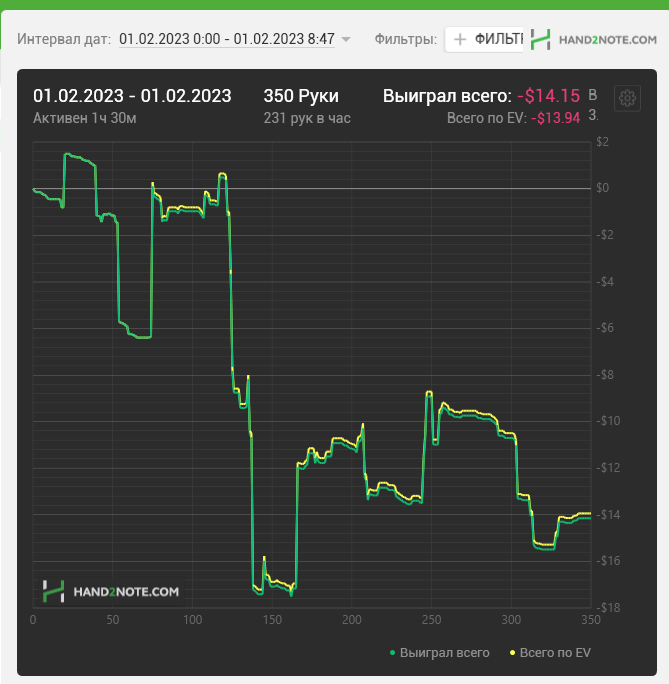Click the 'Фильтры:' label

tap(406, 39)
